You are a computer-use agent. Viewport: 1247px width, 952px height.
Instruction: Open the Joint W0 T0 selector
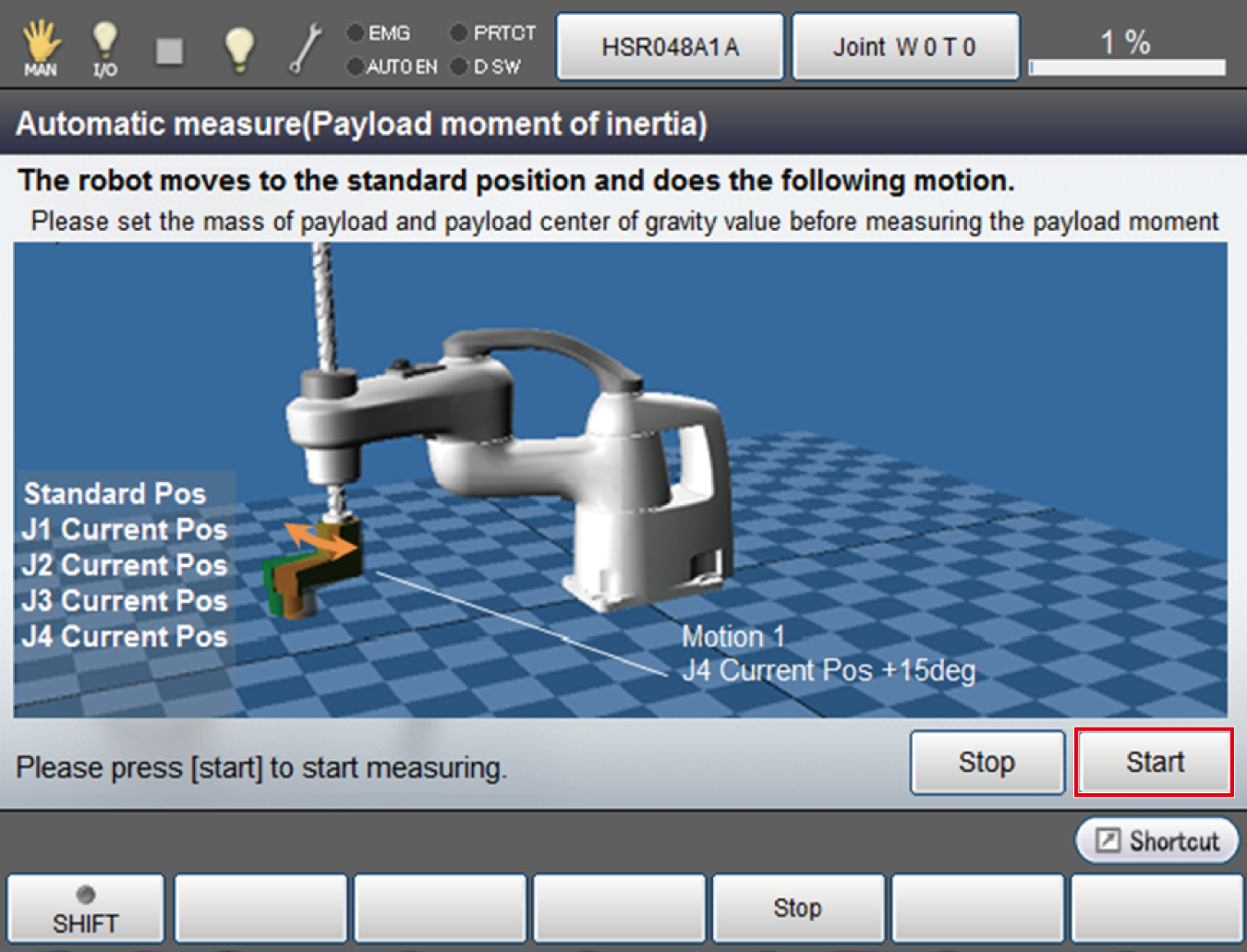[905, 47]
